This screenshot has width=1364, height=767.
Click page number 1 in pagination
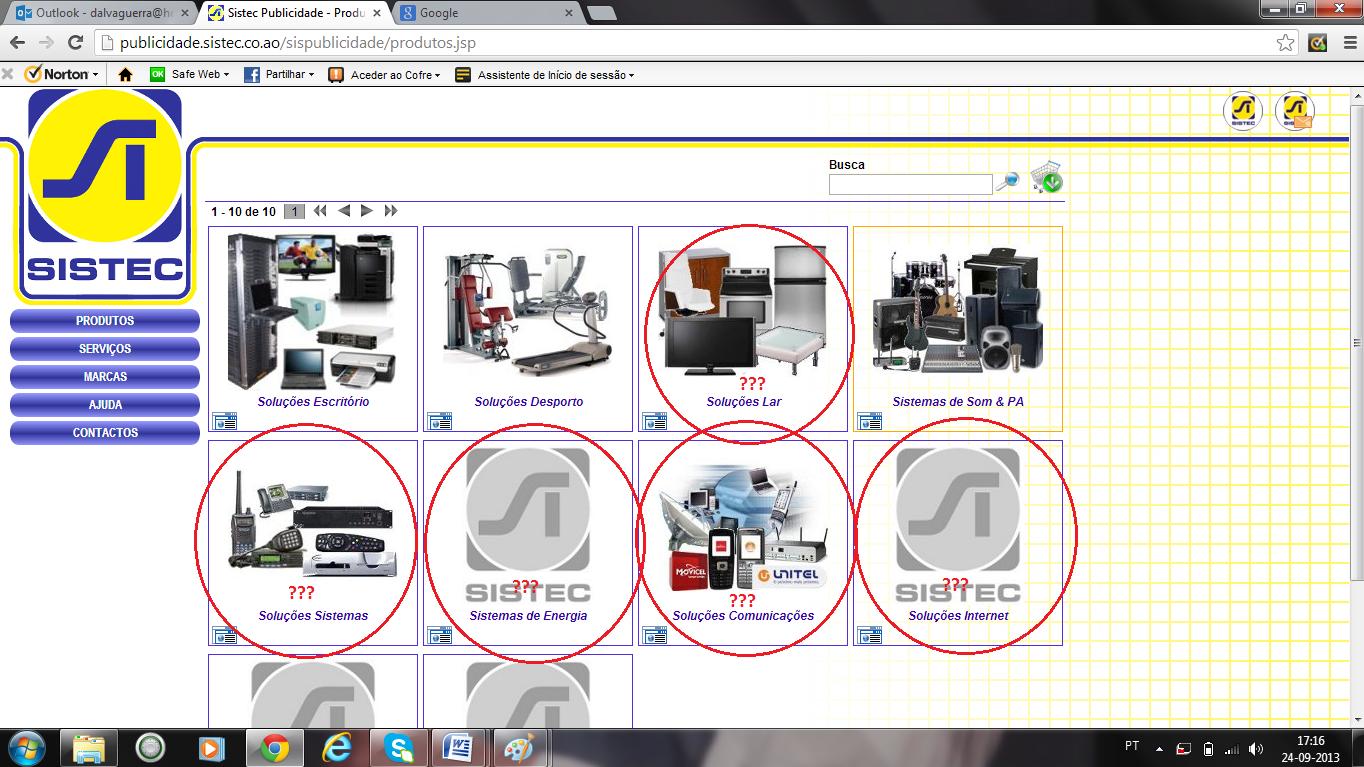coord(294,212)
